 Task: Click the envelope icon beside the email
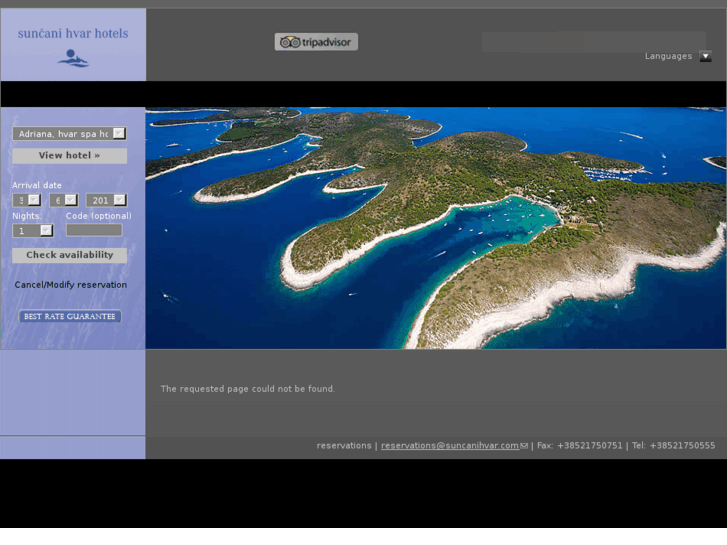click(x=524, y=446)
